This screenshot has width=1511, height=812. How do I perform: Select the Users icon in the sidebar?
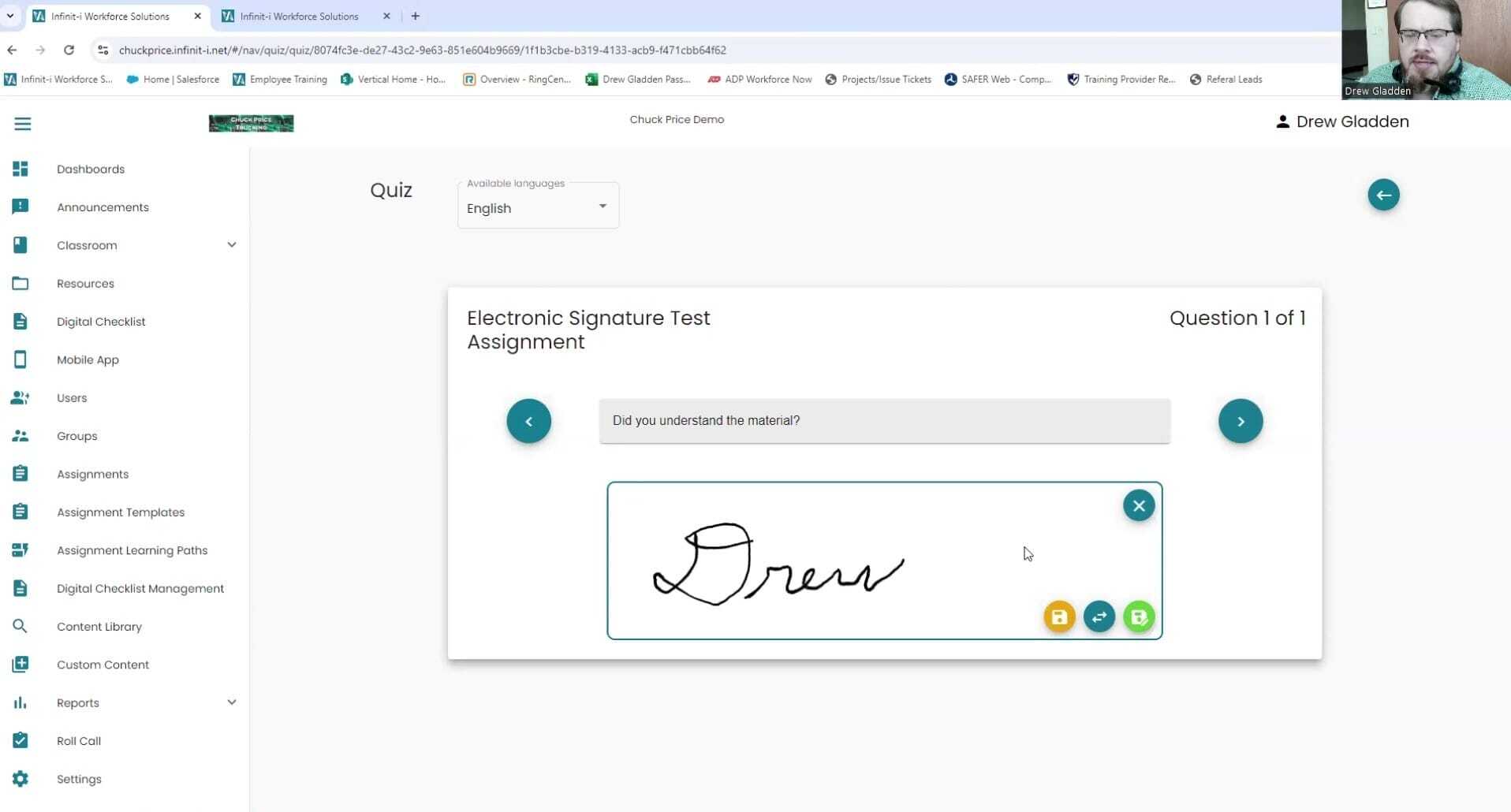pyautogui.click(x=20, y=397)
